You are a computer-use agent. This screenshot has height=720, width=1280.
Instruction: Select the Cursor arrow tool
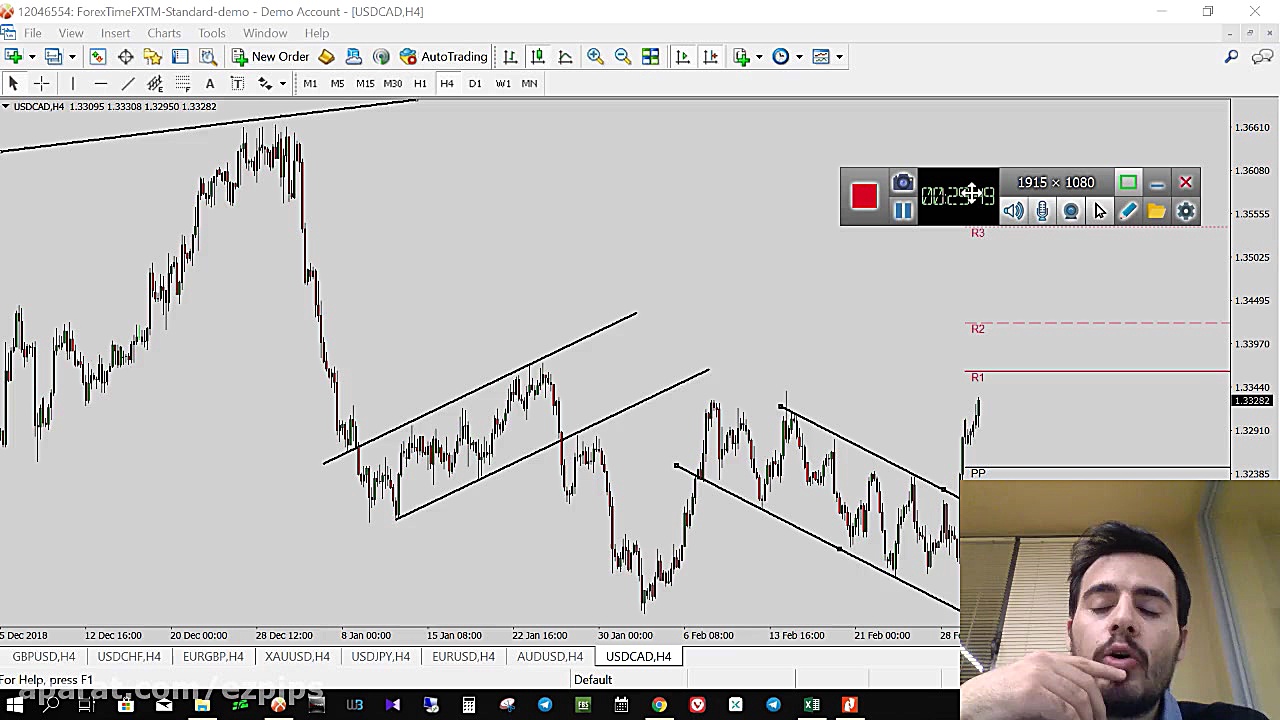(x=14, y=83)
